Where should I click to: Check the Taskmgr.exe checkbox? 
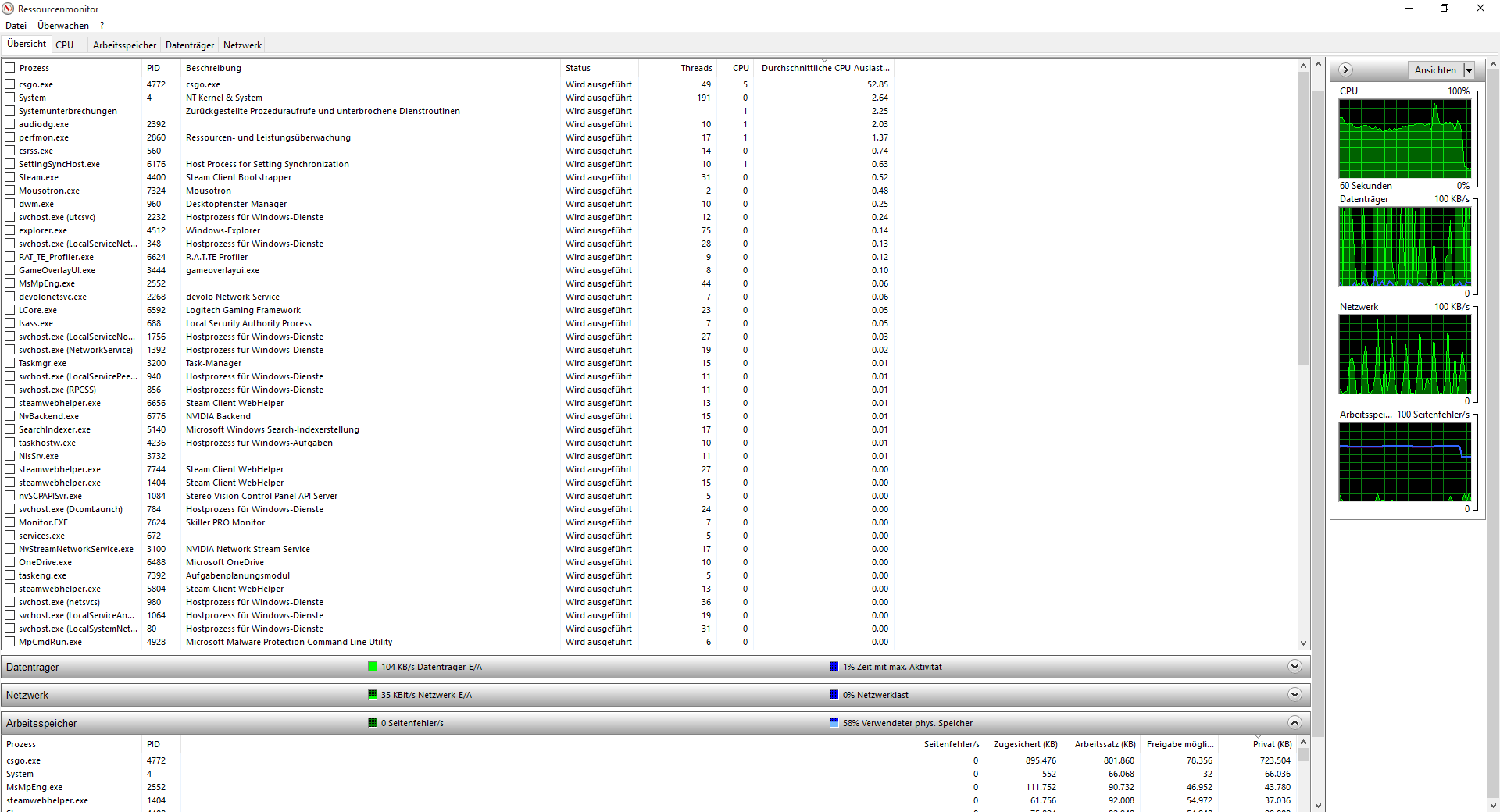[10, 363]
